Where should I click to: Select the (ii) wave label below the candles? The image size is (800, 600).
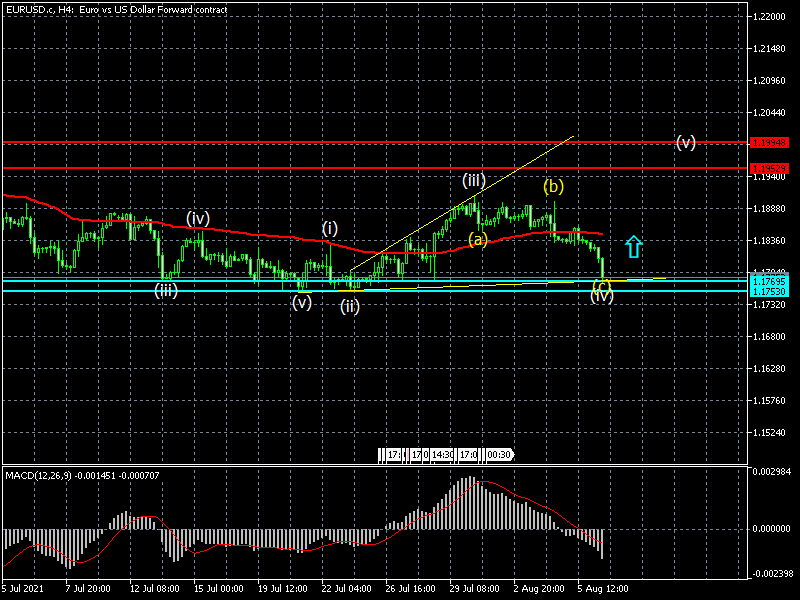(x=349, y=306)
